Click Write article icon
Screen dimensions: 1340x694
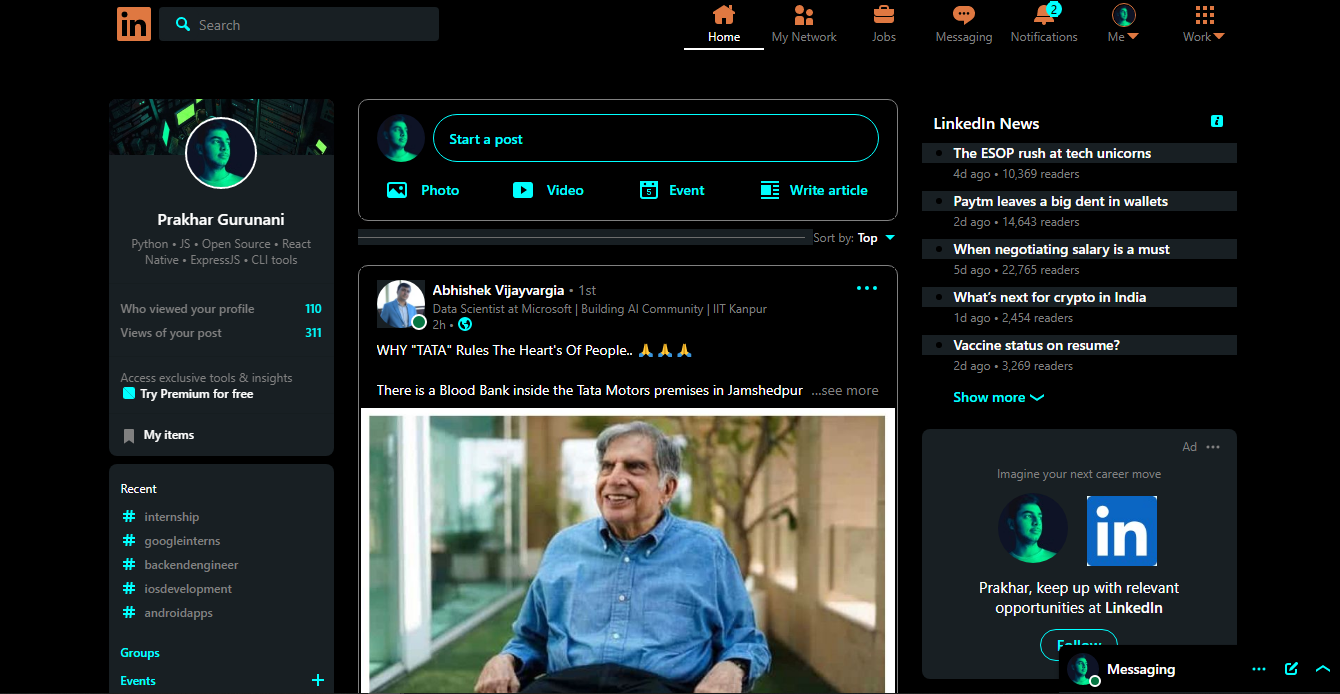click(770, 190)
